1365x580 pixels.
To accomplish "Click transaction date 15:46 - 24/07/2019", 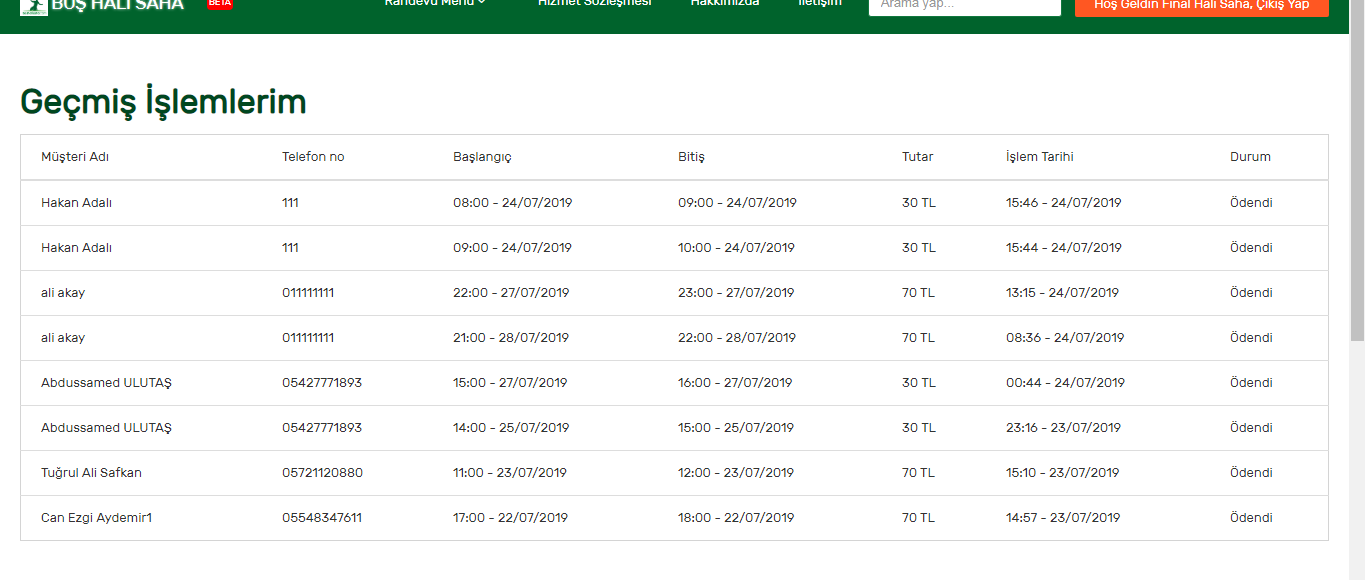I will [1064, 203].
